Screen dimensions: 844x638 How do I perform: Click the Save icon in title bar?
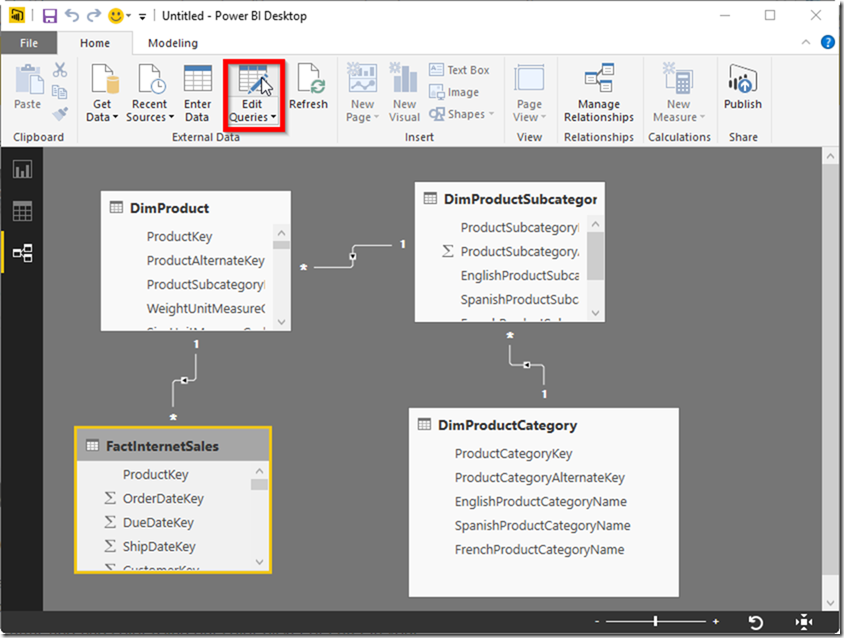point(50,16)
